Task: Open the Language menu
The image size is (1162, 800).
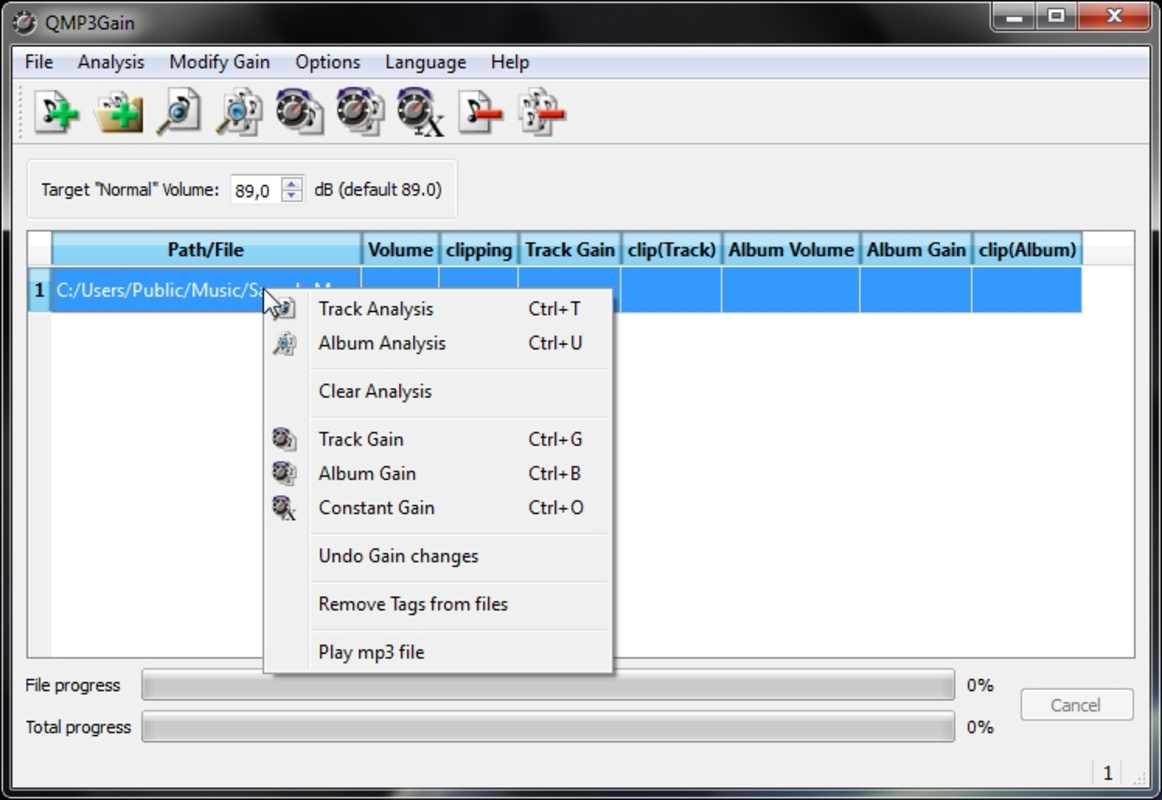Action: tap(425, 62)
